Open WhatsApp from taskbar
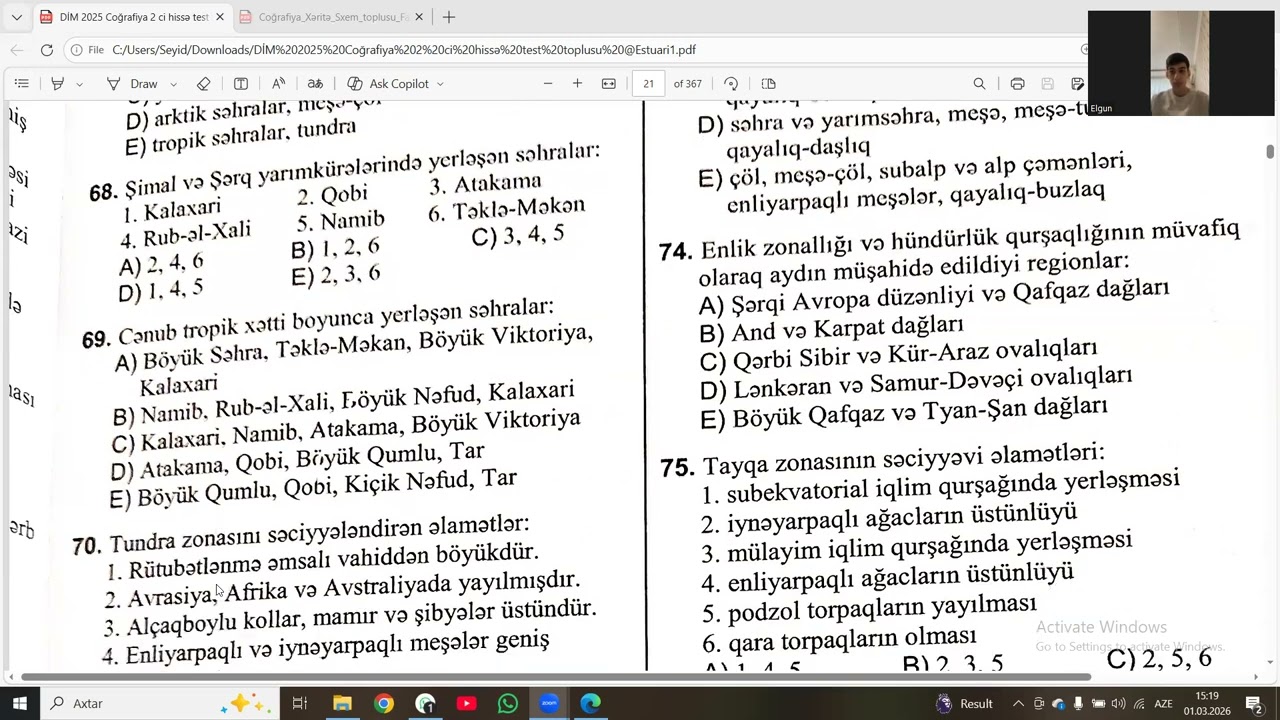 [x=508, y=703]
